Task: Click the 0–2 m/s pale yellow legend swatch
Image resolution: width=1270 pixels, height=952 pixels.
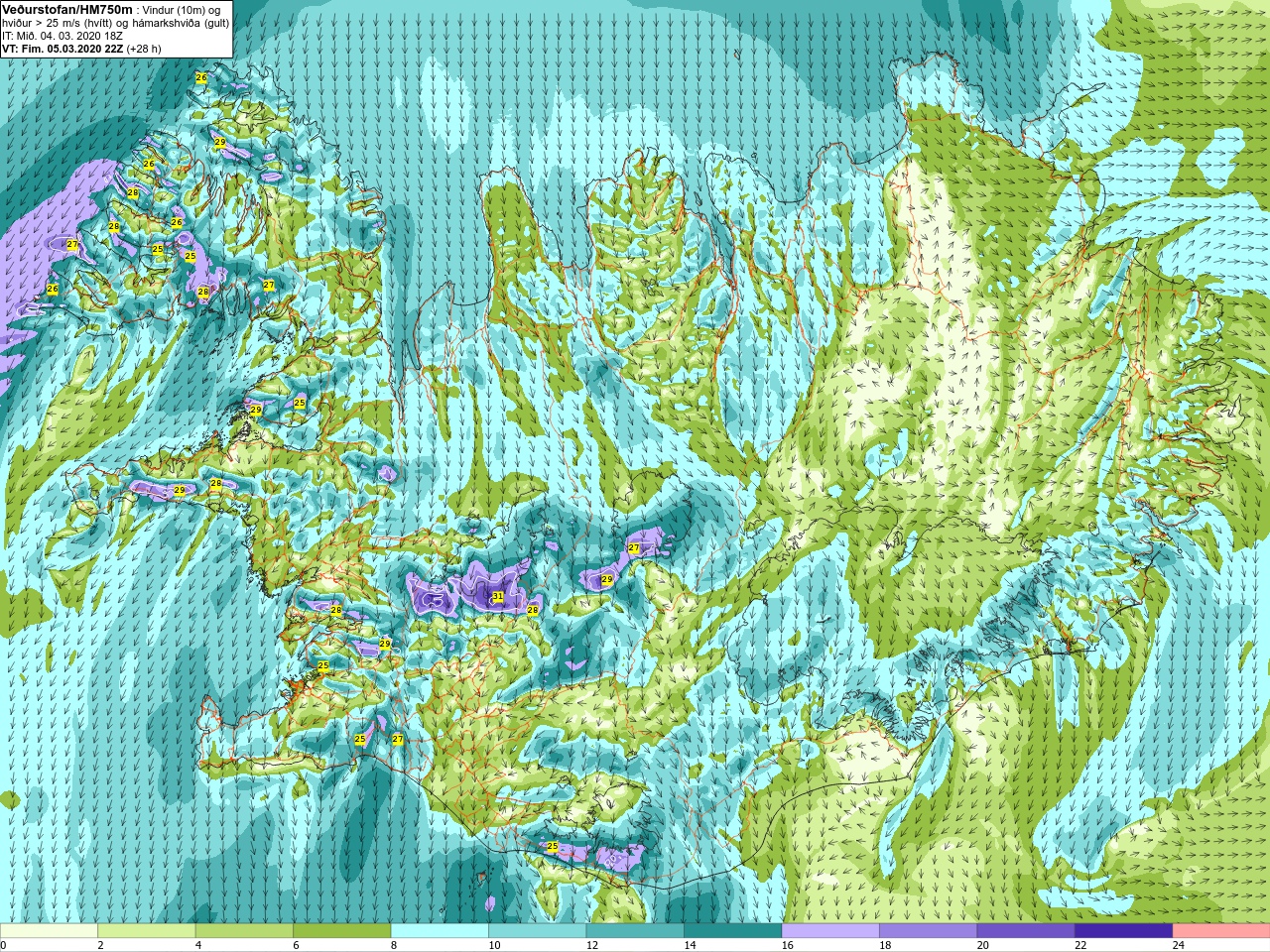Action: (50, 931)
